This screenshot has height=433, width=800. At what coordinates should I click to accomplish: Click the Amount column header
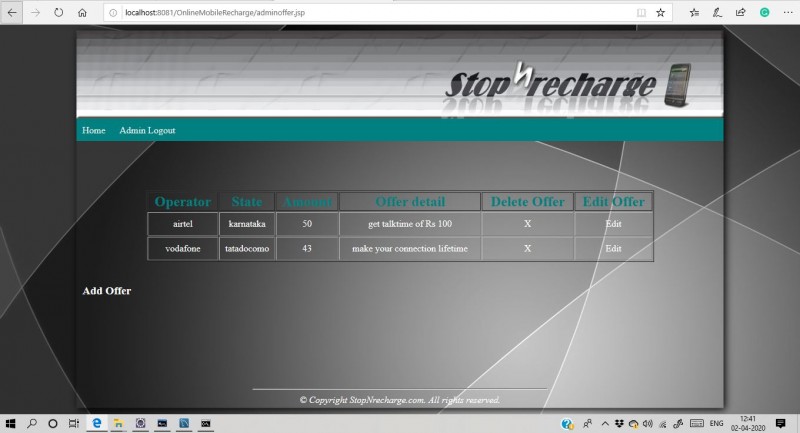(307, 201)
